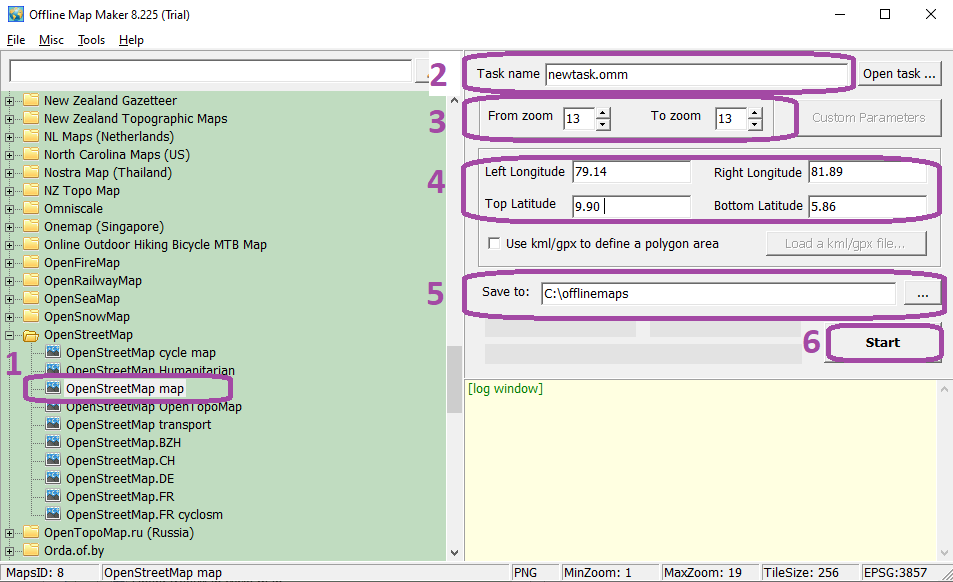Click the OpenStreetMap cycle map icon

[53, 352]
